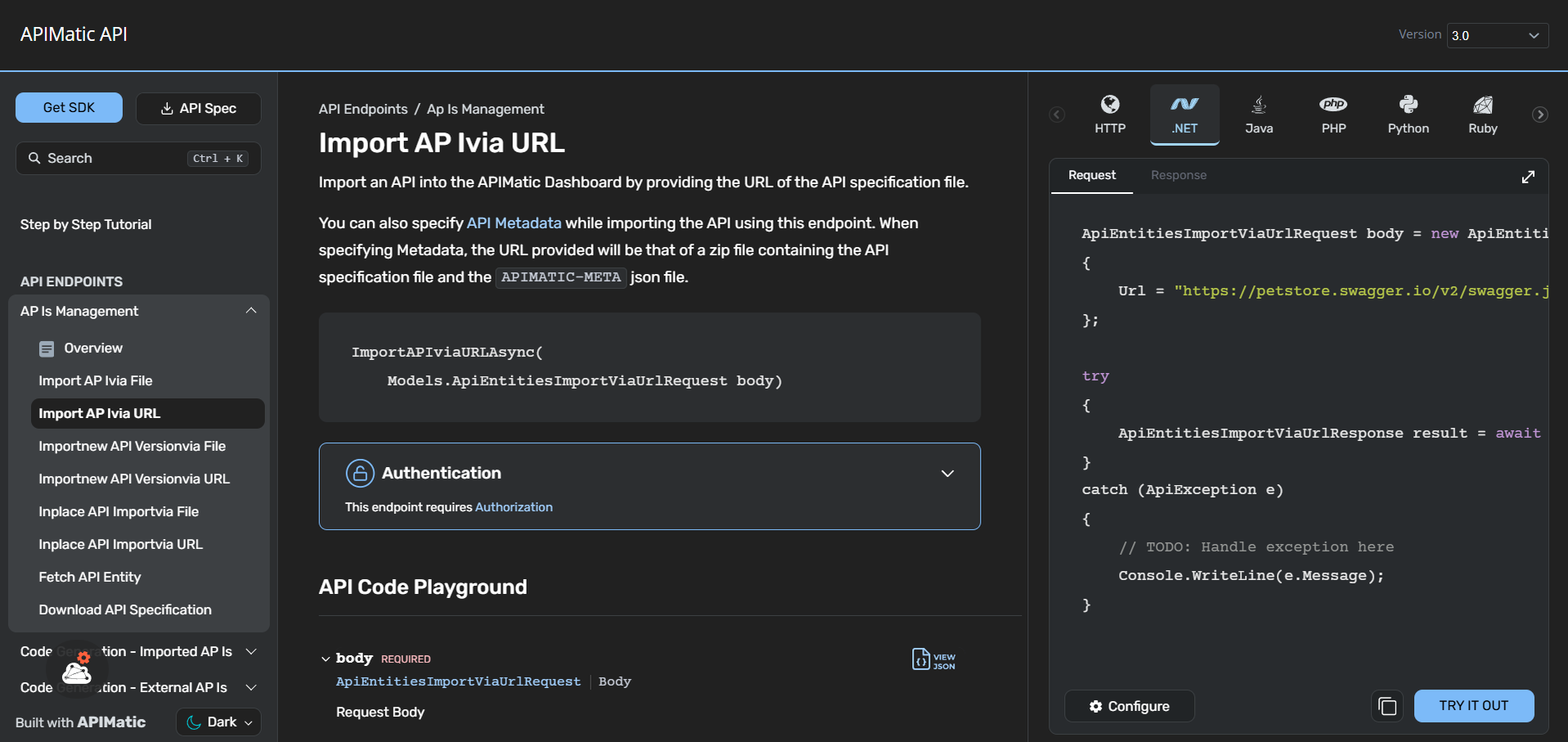Open the Dark theme selector
The height and width of the screenshot is (742, 1568).
(218, 722)
